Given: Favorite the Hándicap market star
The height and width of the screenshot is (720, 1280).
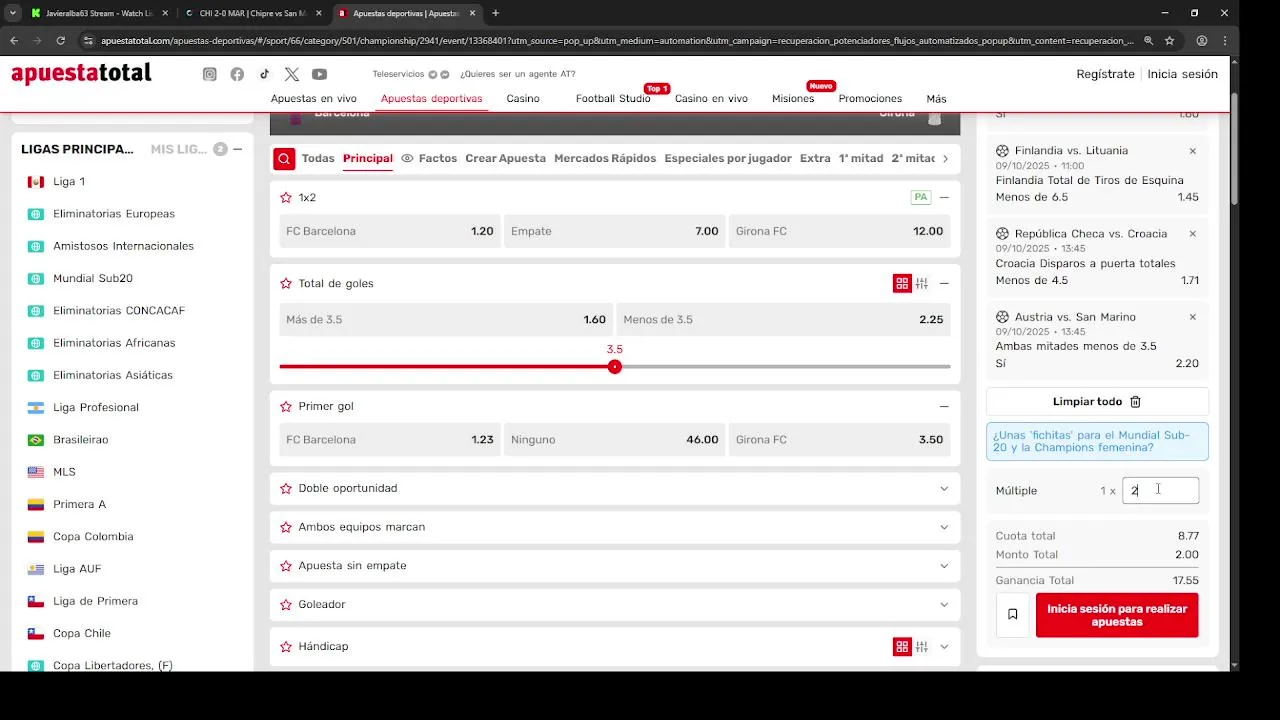Looking at the screenshot, I should (x=286, y=647).
